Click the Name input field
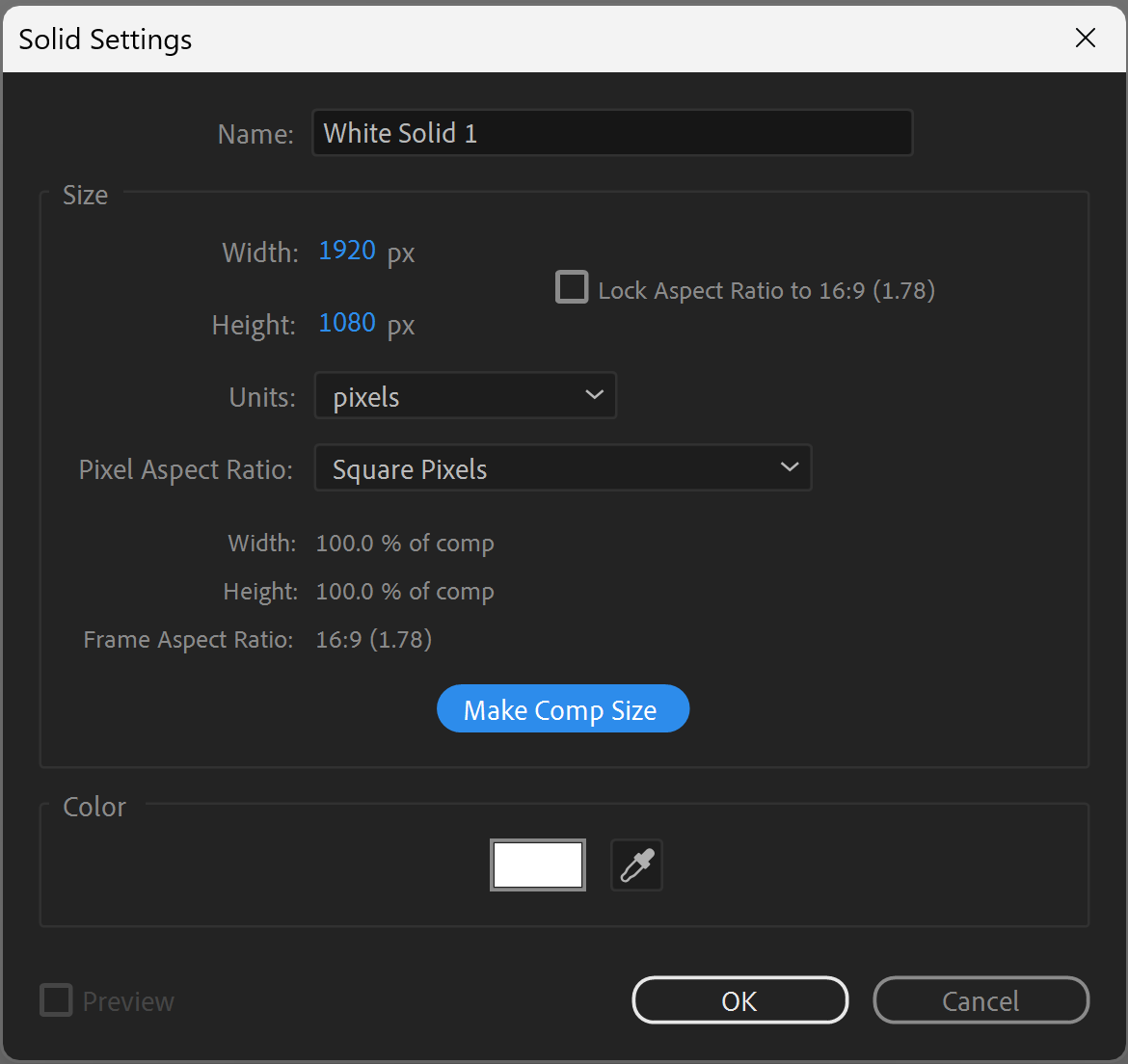 pos(611,133)
